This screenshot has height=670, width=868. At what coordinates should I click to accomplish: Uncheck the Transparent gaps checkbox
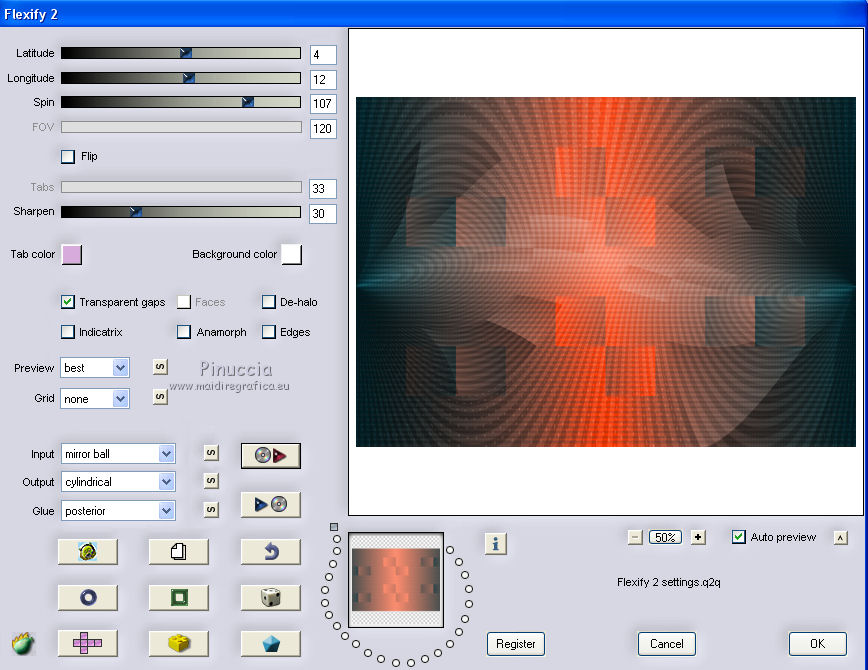68,302
